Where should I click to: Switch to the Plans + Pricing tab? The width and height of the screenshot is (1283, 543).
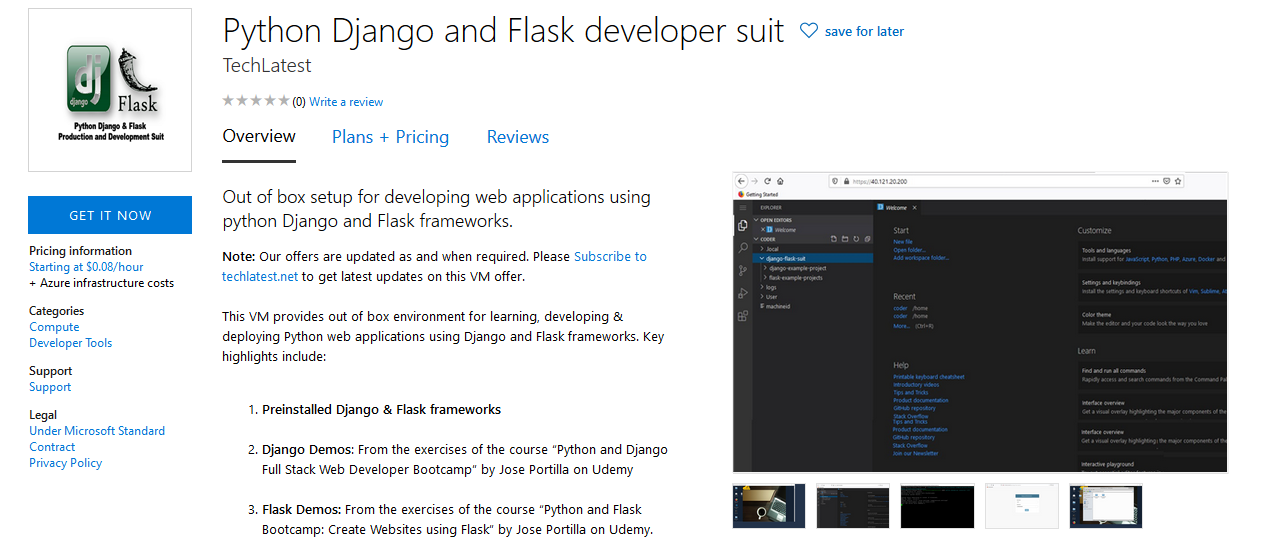[x=390, y=137]
